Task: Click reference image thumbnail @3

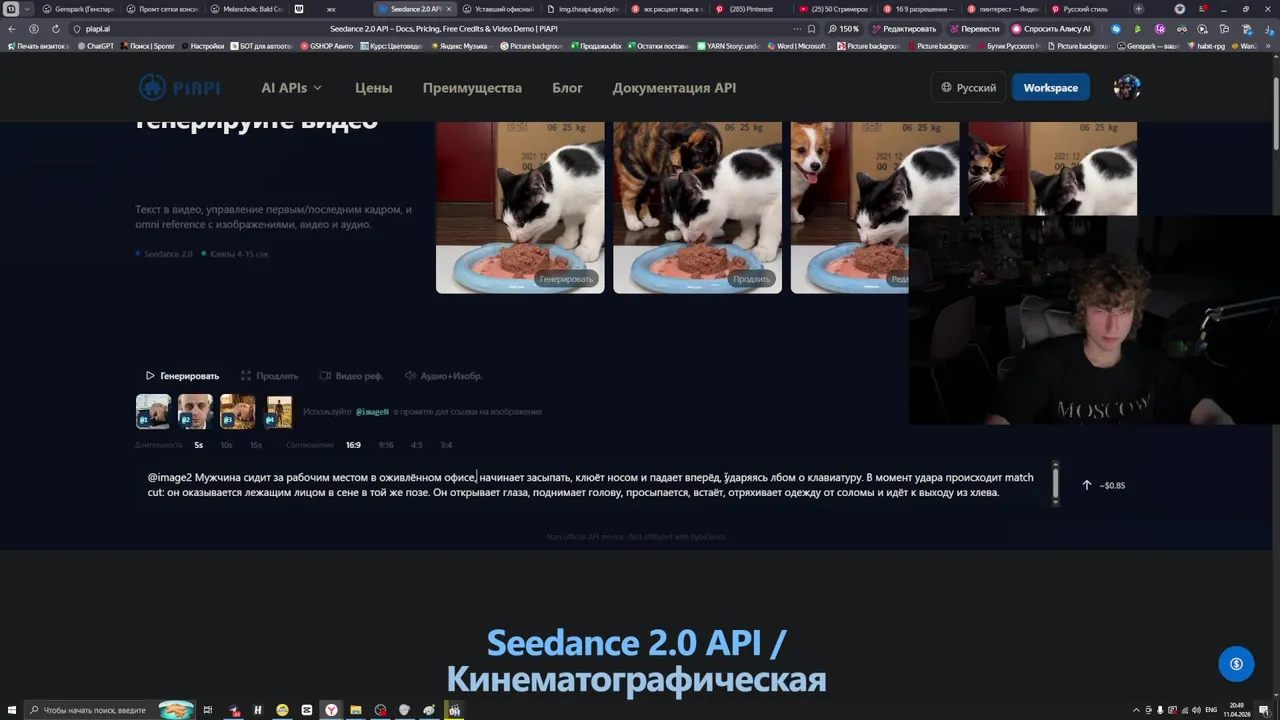Action: (237, 411)
